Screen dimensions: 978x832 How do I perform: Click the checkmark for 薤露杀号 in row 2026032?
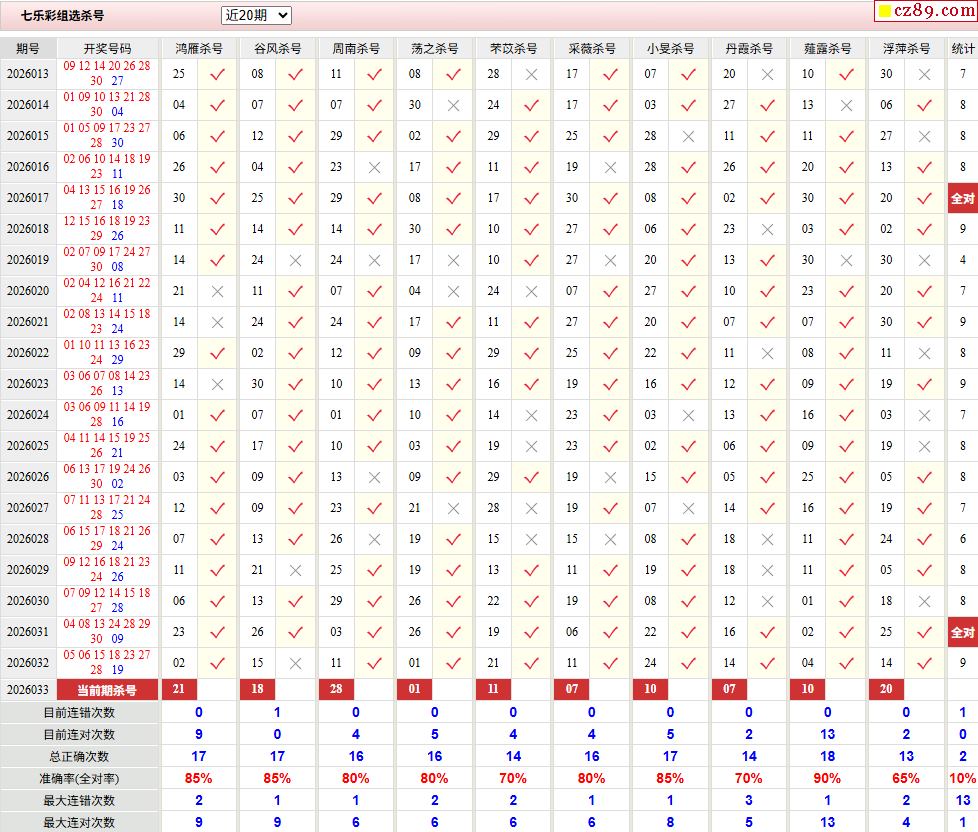pos(846,663)
